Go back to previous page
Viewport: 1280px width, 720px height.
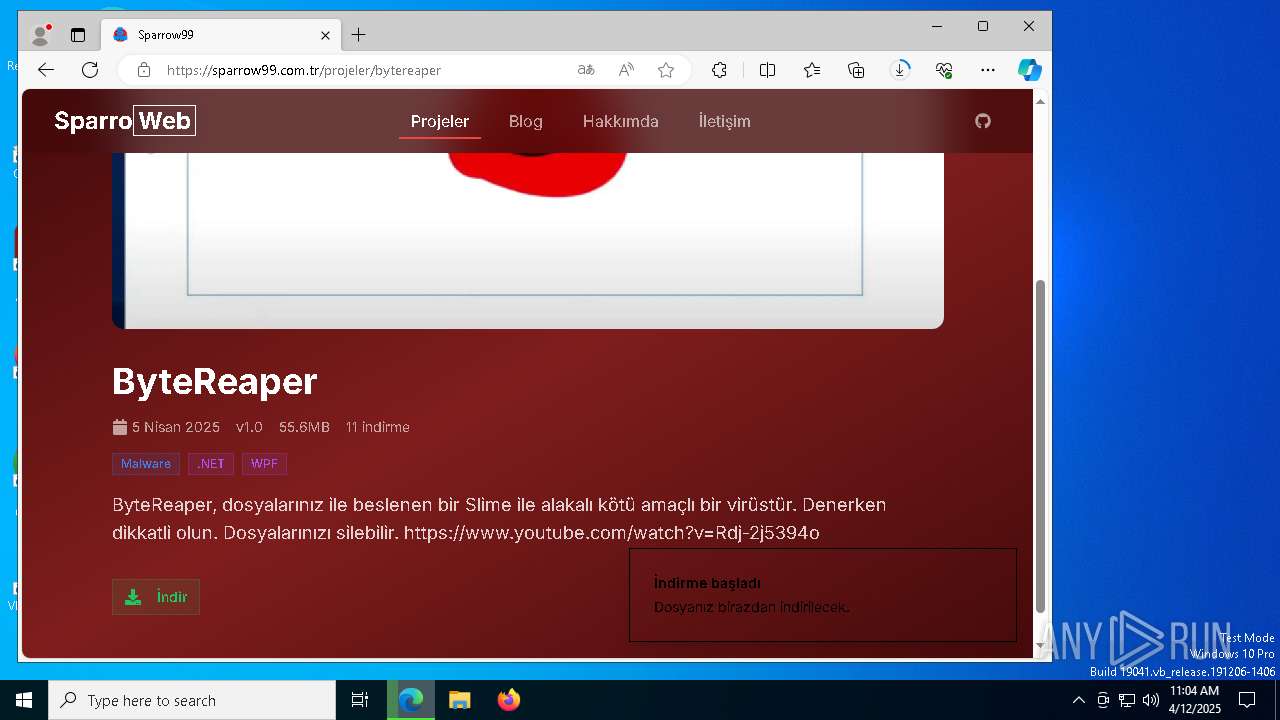click(46, 70)
